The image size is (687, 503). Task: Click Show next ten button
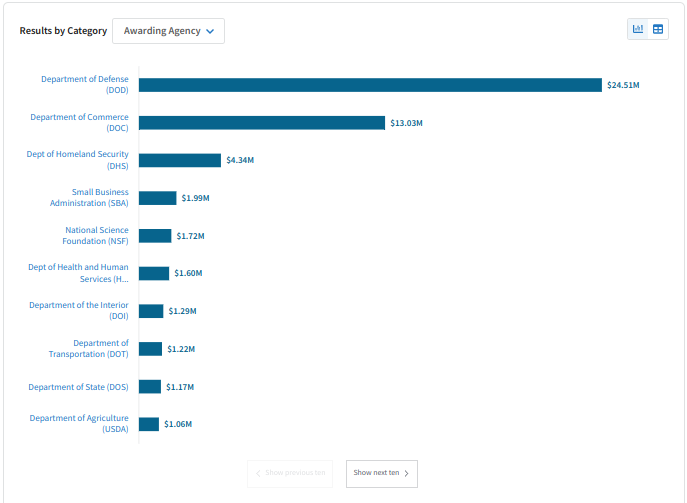pos(382,473)
